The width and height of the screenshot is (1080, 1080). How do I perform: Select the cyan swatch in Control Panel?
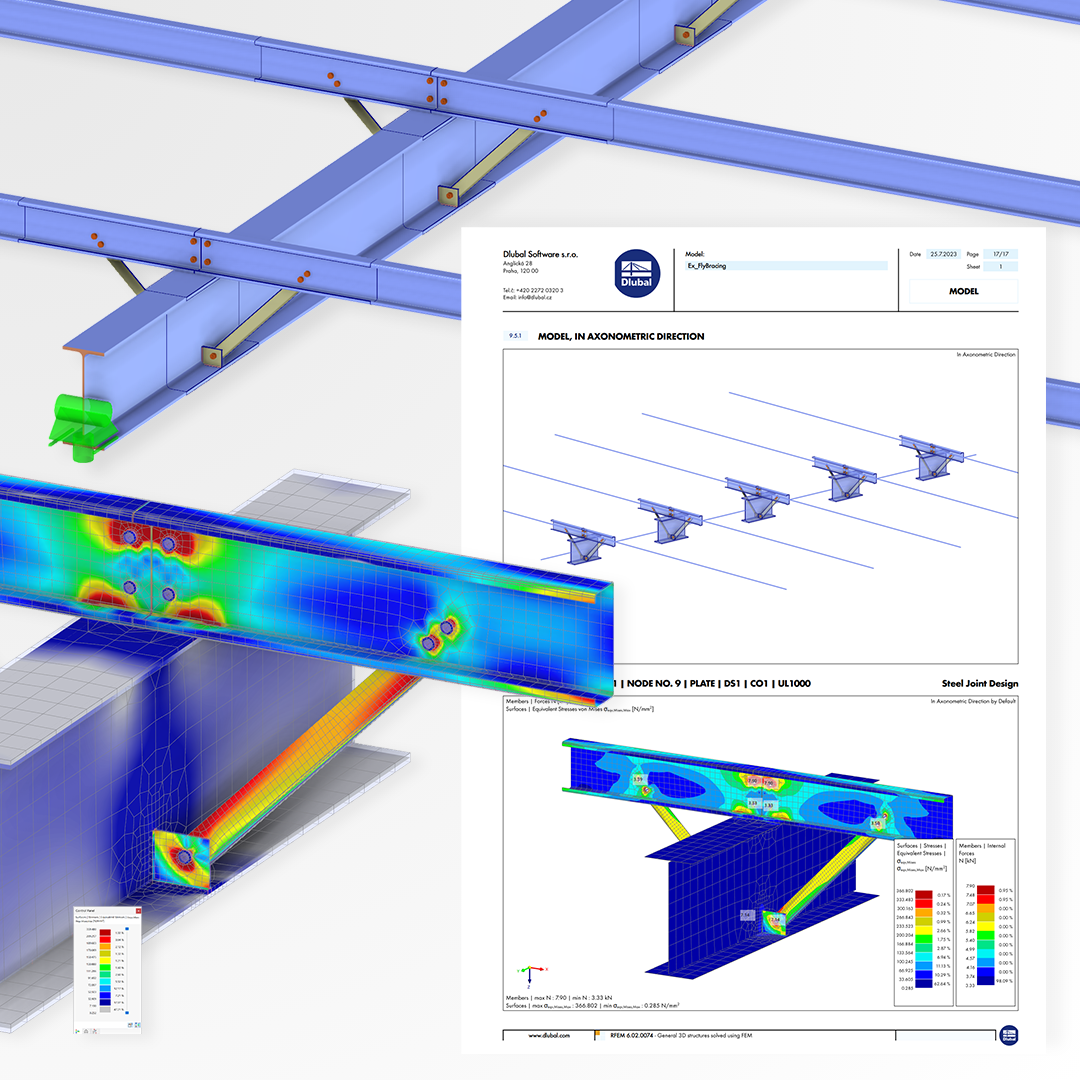(x=105, y=982)
